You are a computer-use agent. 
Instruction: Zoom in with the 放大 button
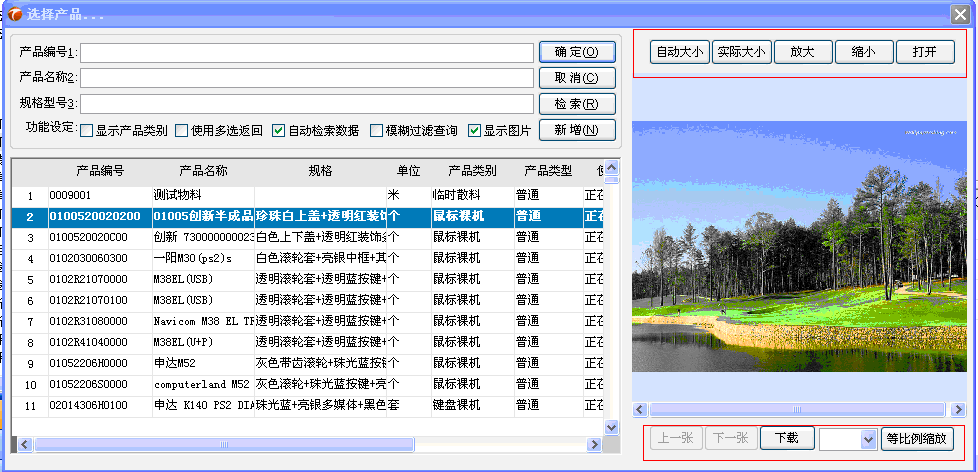click(x=802, y=52)
